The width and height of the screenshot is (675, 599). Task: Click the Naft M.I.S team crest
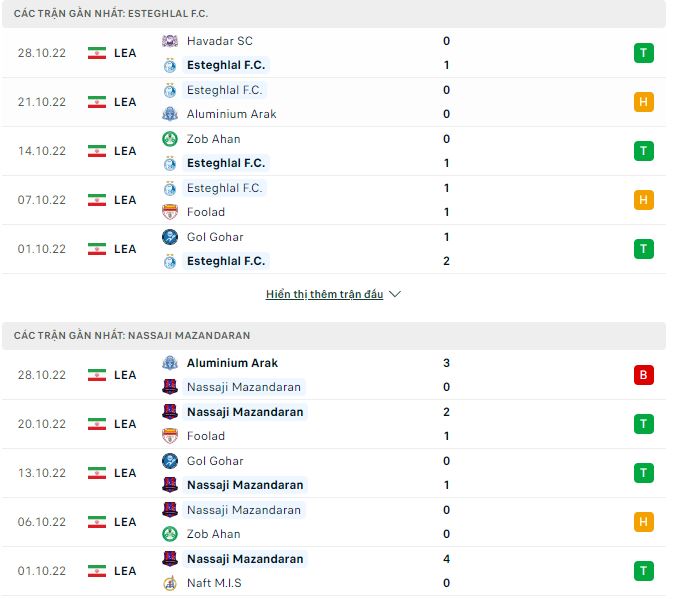pos(170,583)
